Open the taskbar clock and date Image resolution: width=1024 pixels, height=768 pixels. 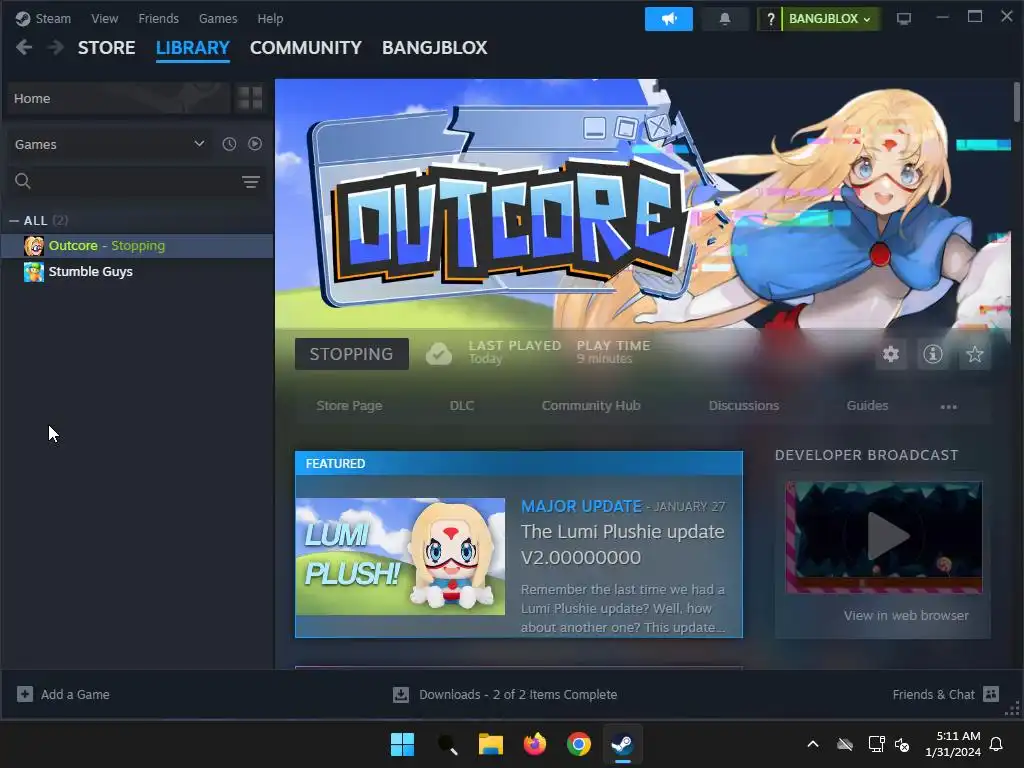point(953,744)
